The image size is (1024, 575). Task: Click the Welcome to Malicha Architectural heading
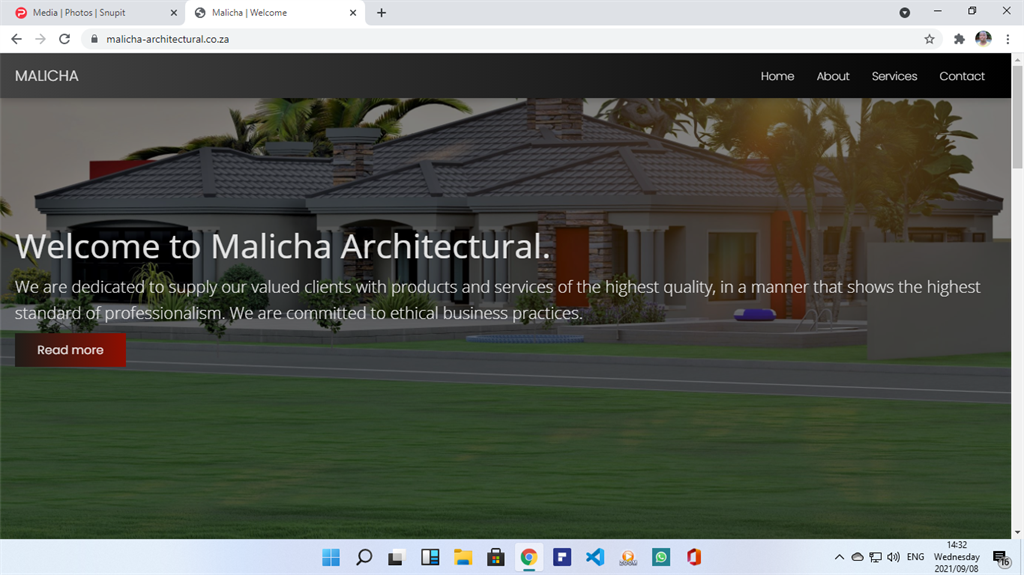(283, 246)
